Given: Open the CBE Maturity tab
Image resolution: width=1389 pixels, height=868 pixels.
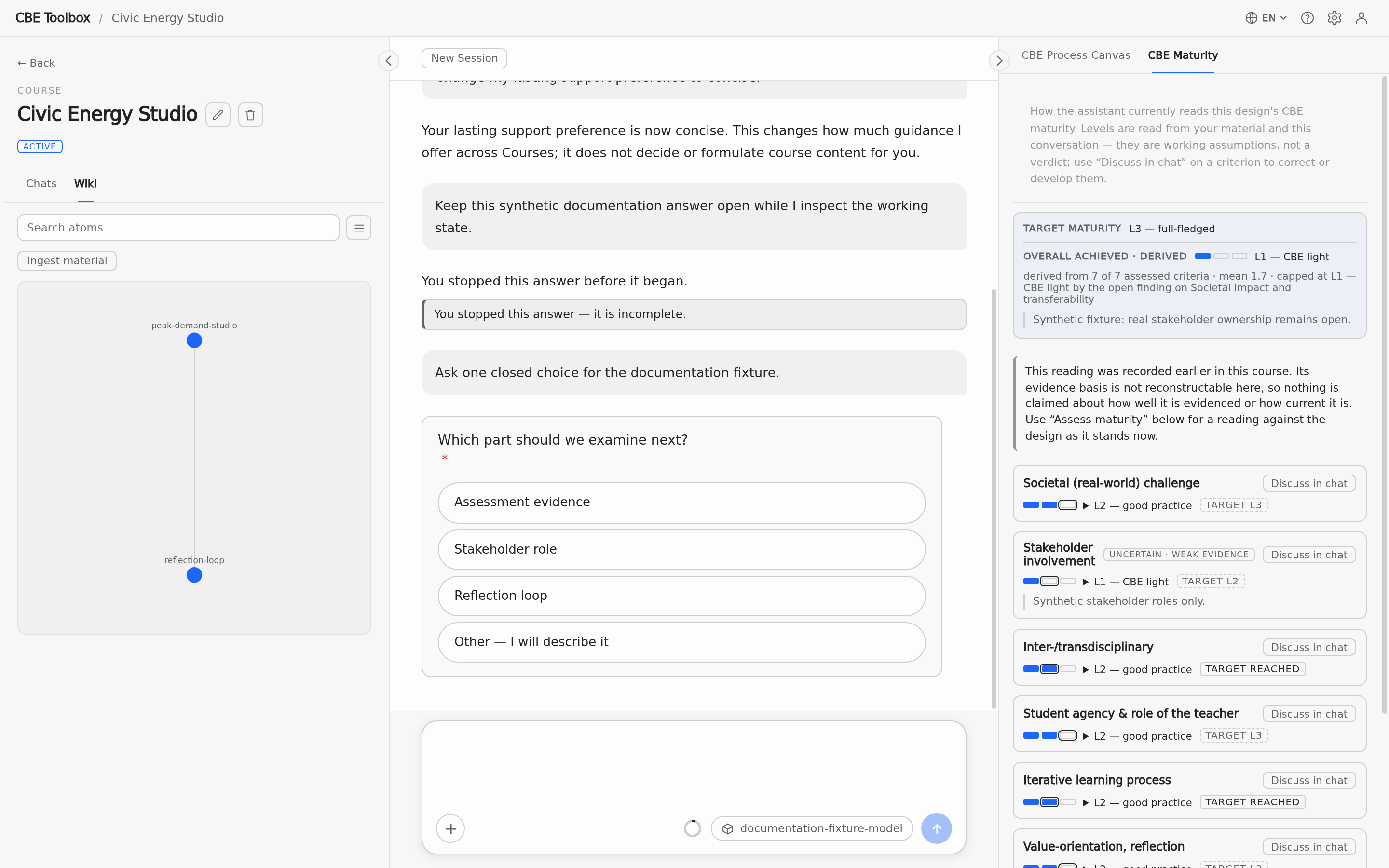Looking at the screenshot, I should coord(1183,55).
